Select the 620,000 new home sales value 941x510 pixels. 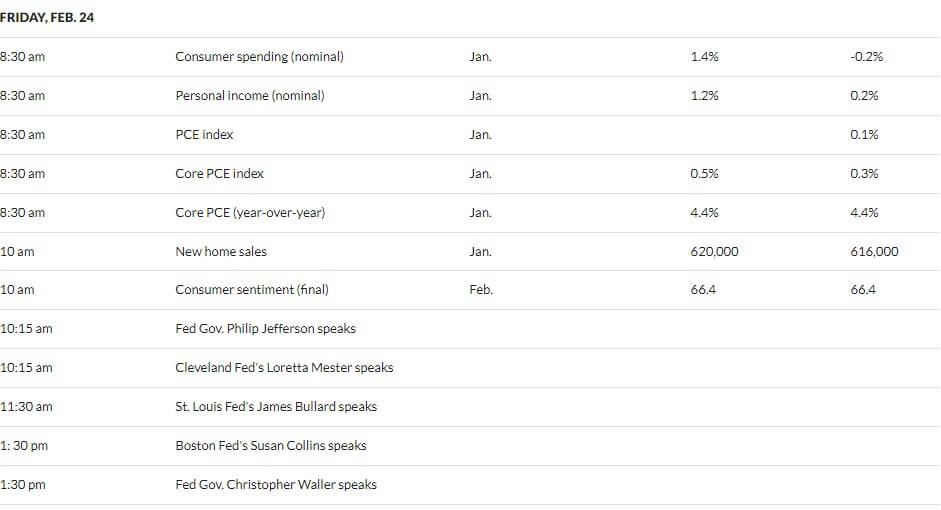(714, 251)
